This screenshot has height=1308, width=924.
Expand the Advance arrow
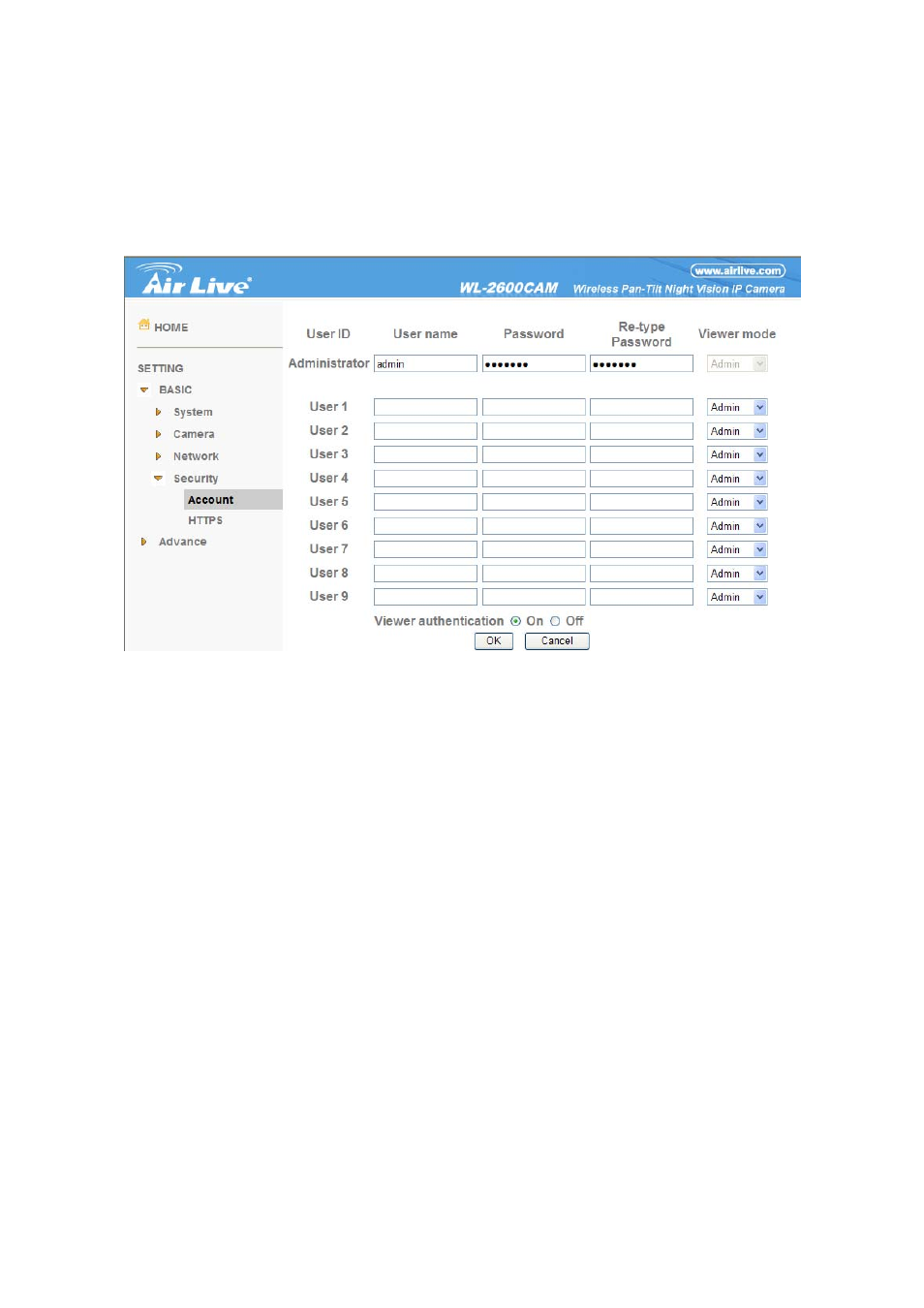[143, 542]
